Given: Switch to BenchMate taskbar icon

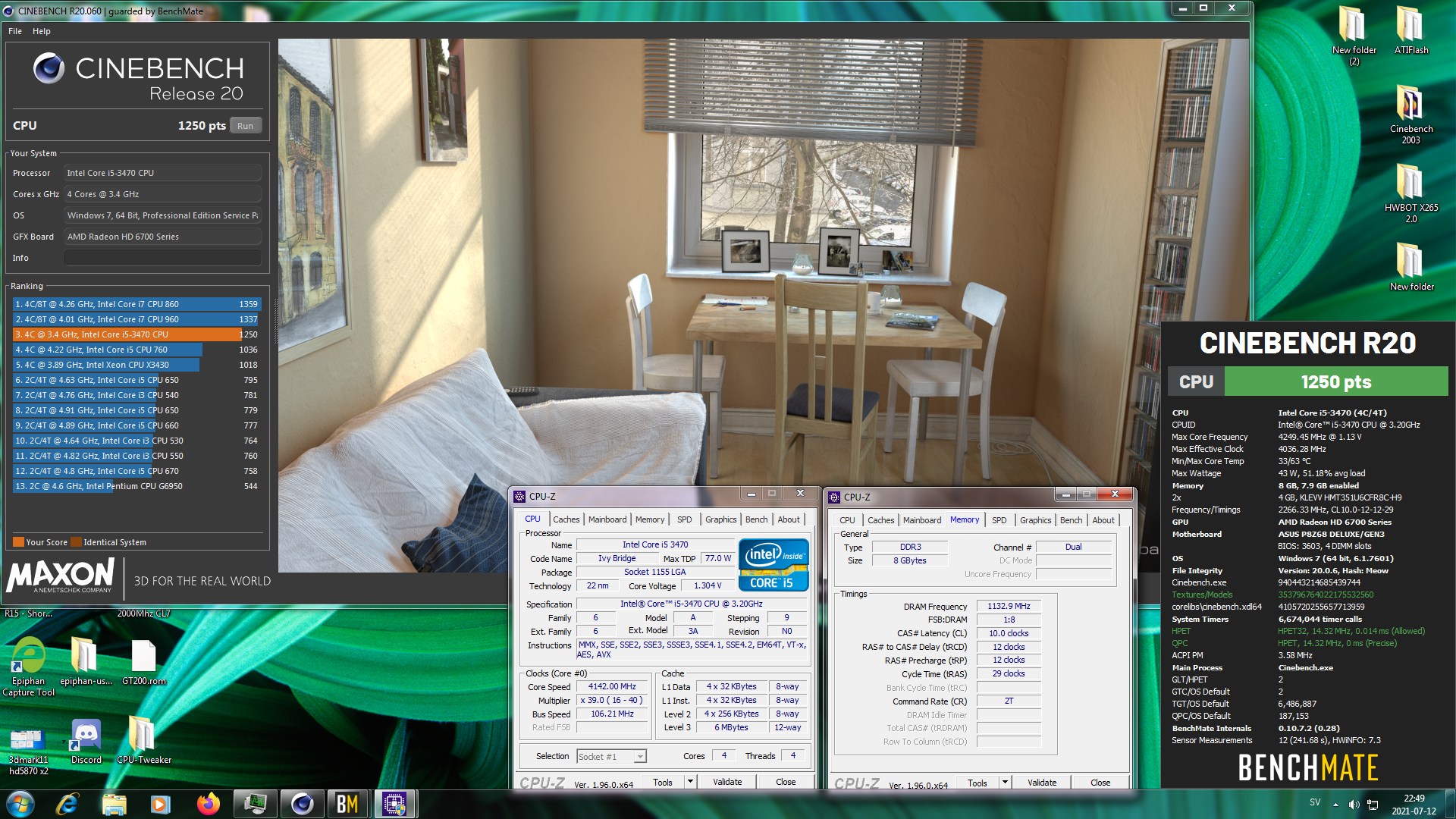Looking at the screenshot, I should (x=347, y=804).
